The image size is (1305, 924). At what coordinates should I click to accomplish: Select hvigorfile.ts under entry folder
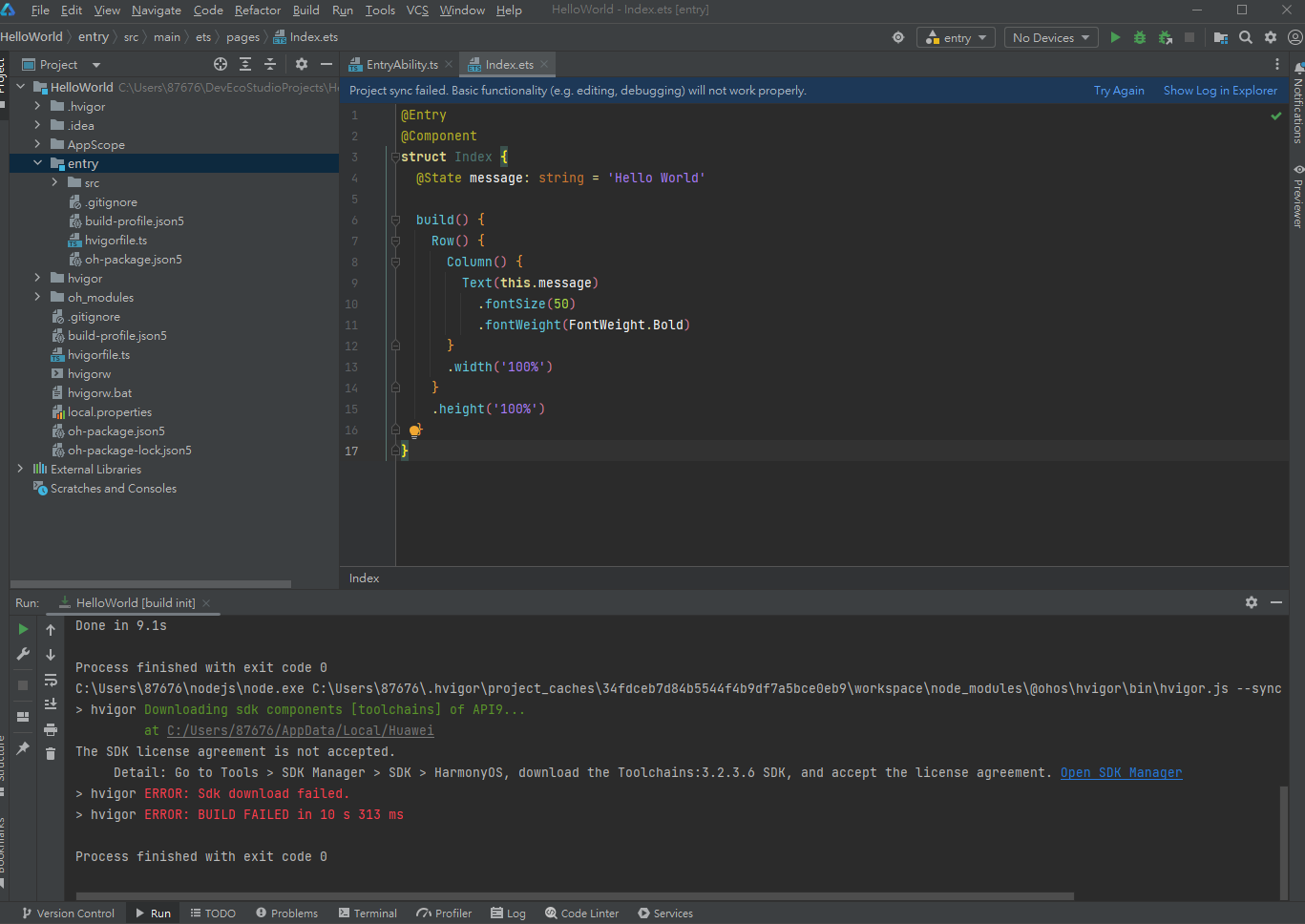(x=116, y=240)
